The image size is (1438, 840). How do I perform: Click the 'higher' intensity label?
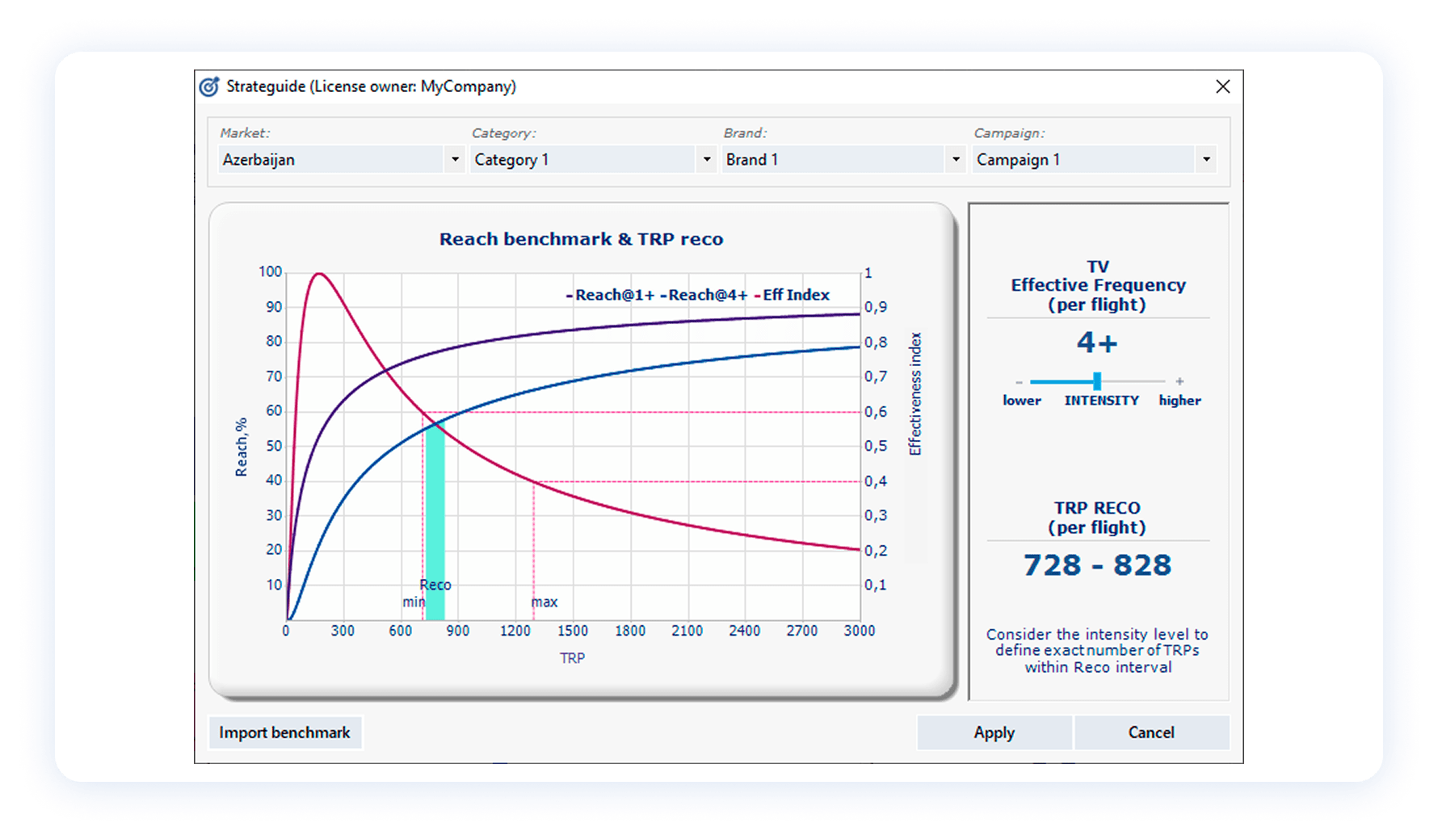click(x=1179, y=401)
